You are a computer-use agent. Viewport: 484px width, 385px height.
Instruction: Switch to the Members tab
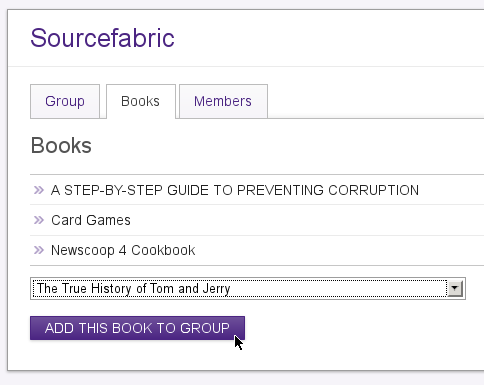pos(223,101)
